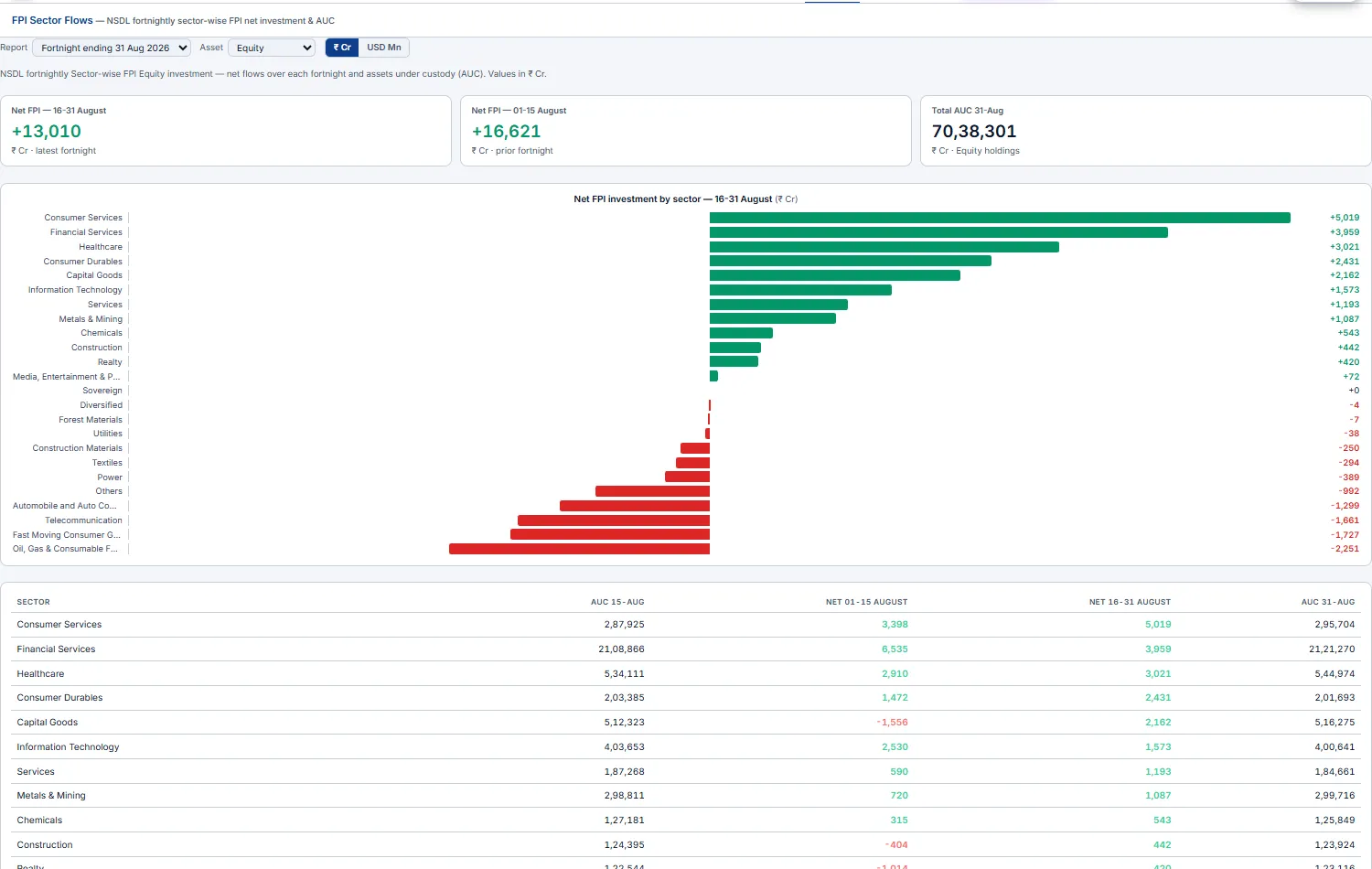Click the Healthcare table row name
Image resolution: width=1372 pixels, height=869 pixels.
coord(40,674)
